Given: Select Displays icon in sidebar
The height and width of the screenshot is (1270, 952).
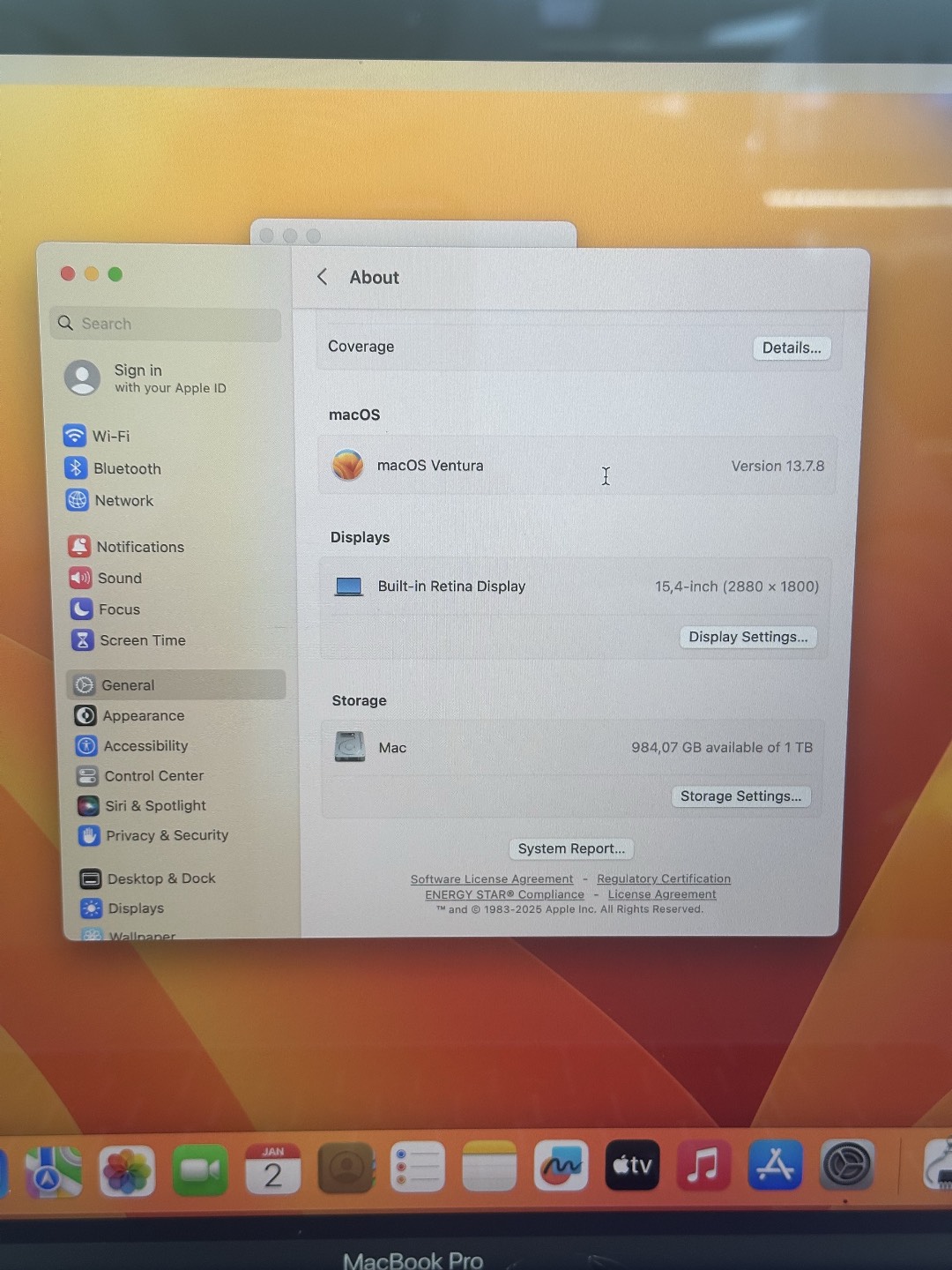Looking at the screenshot, I should click(x=91, y=908).
